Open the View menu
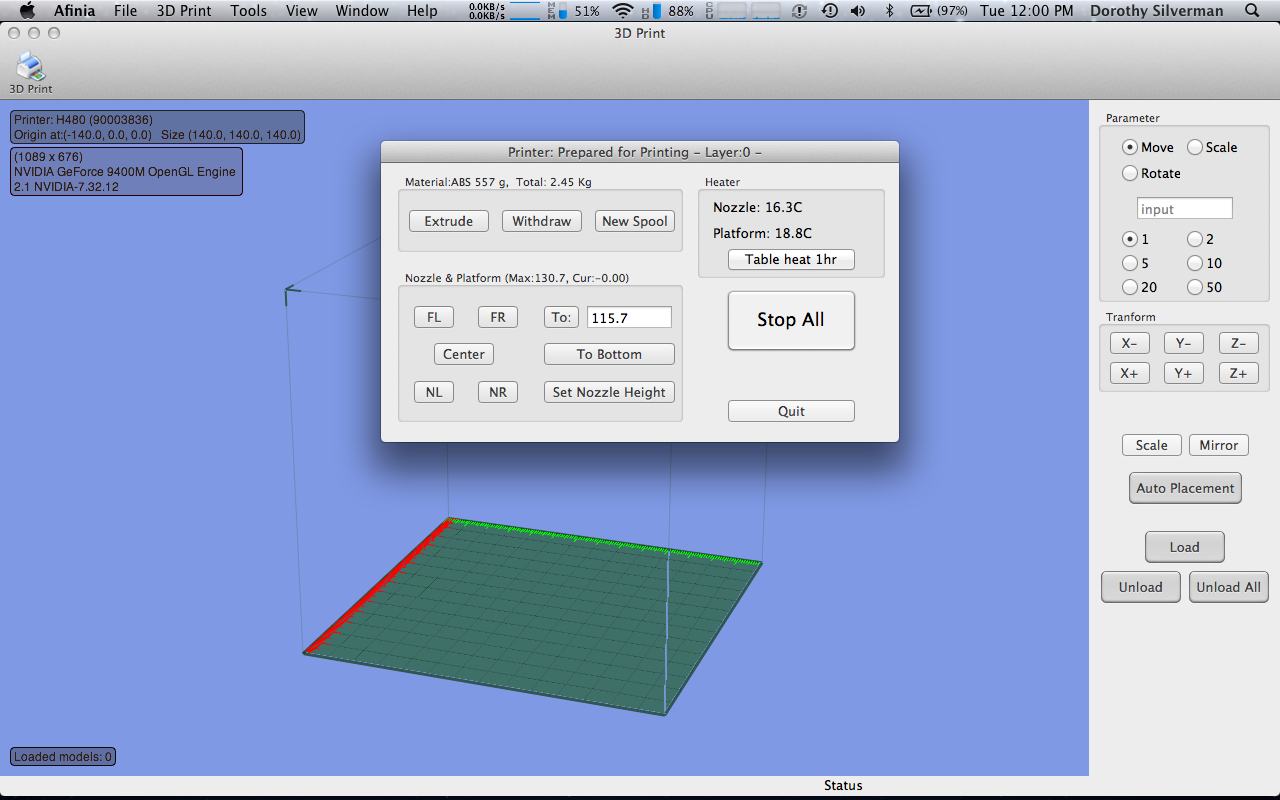The image size is (1280, 800). click(x=301, y=11)
